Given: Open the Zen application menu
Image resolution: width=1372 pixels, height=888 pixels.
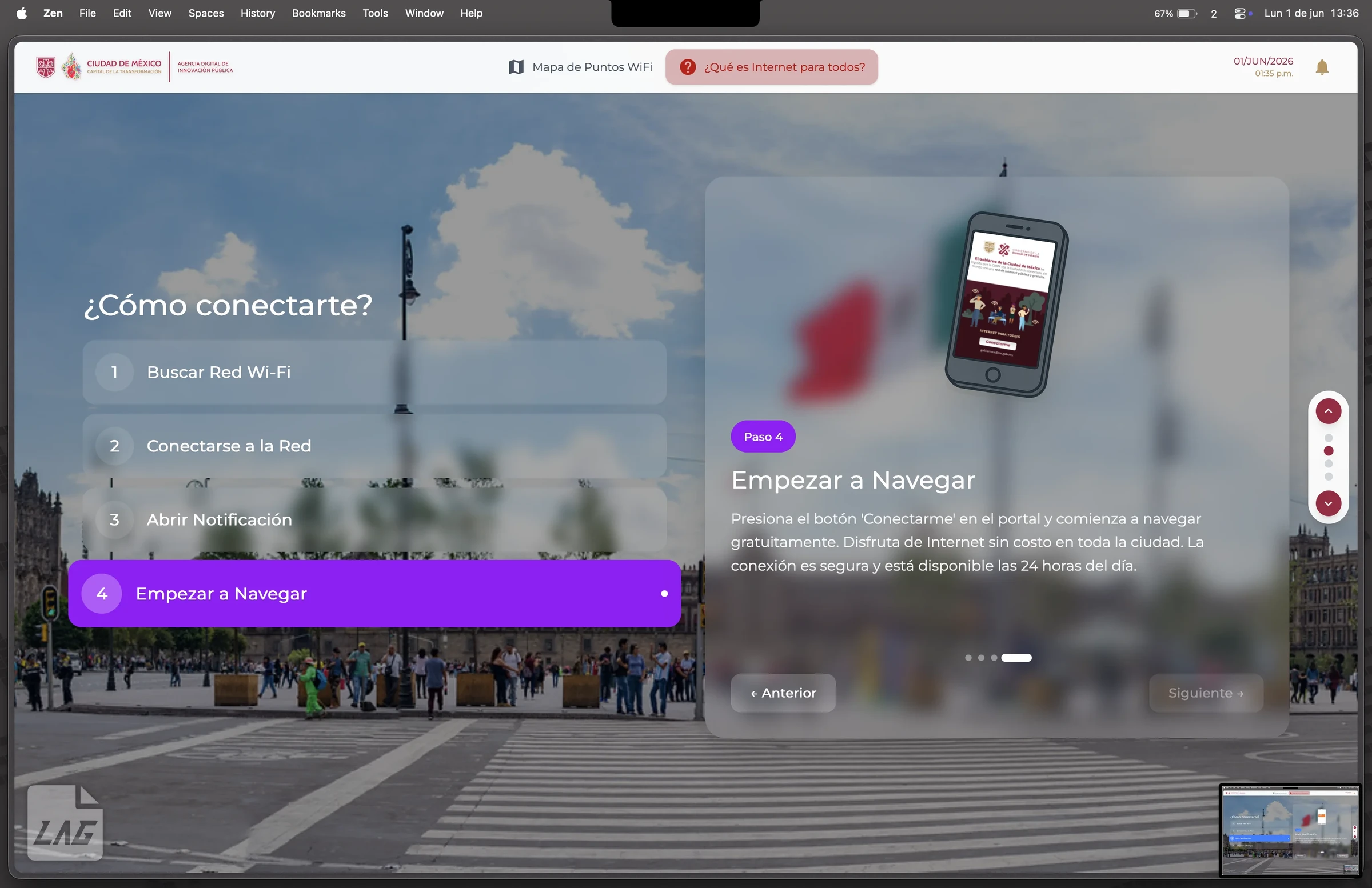Looking at the screenshot, I should [x=53, y=13].
